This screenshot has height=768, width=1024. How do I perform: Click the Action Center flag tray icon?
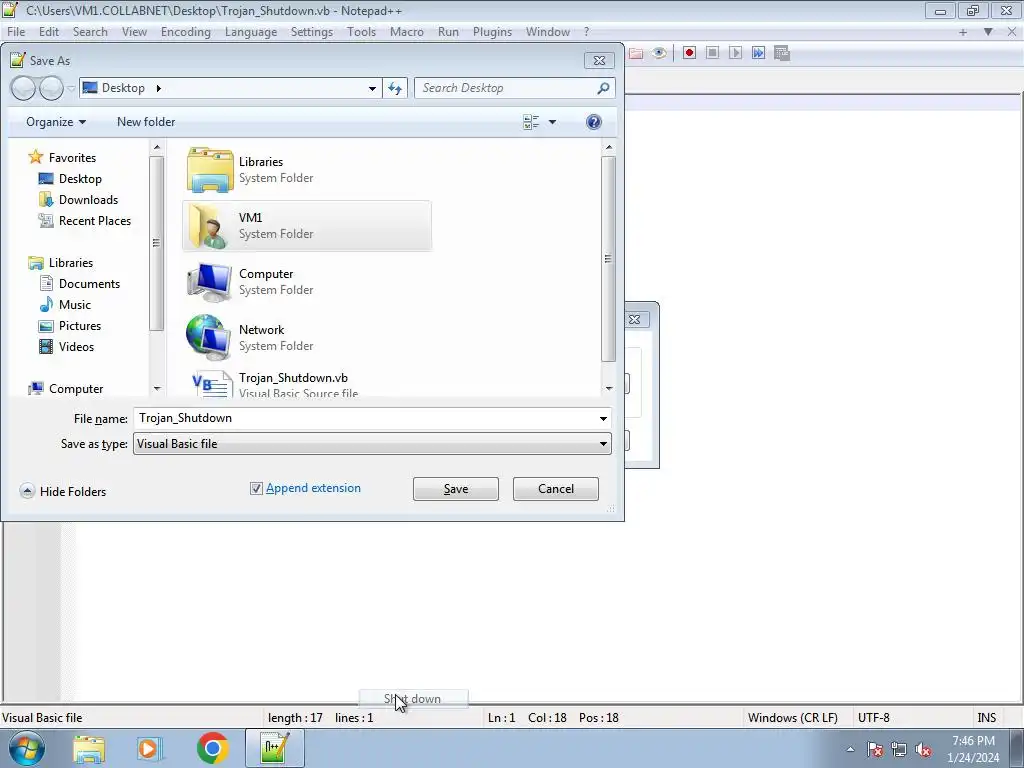[x=875, y=750]
